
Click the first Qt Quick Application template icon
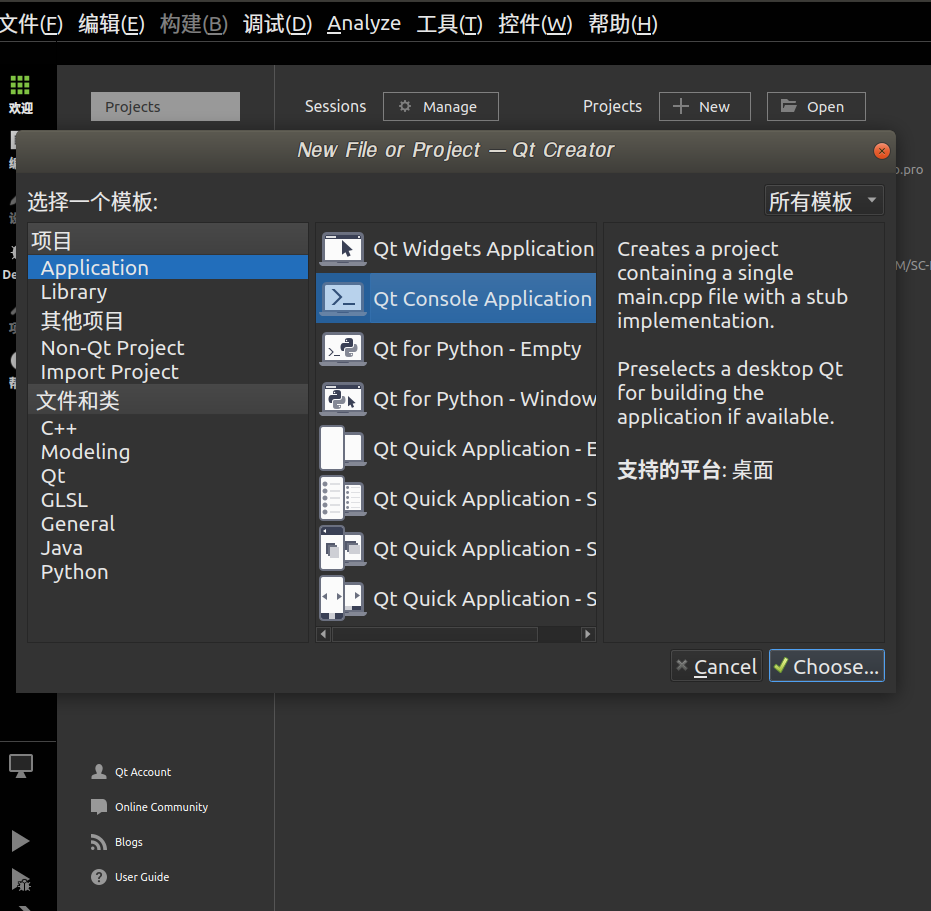coord(341,448)
